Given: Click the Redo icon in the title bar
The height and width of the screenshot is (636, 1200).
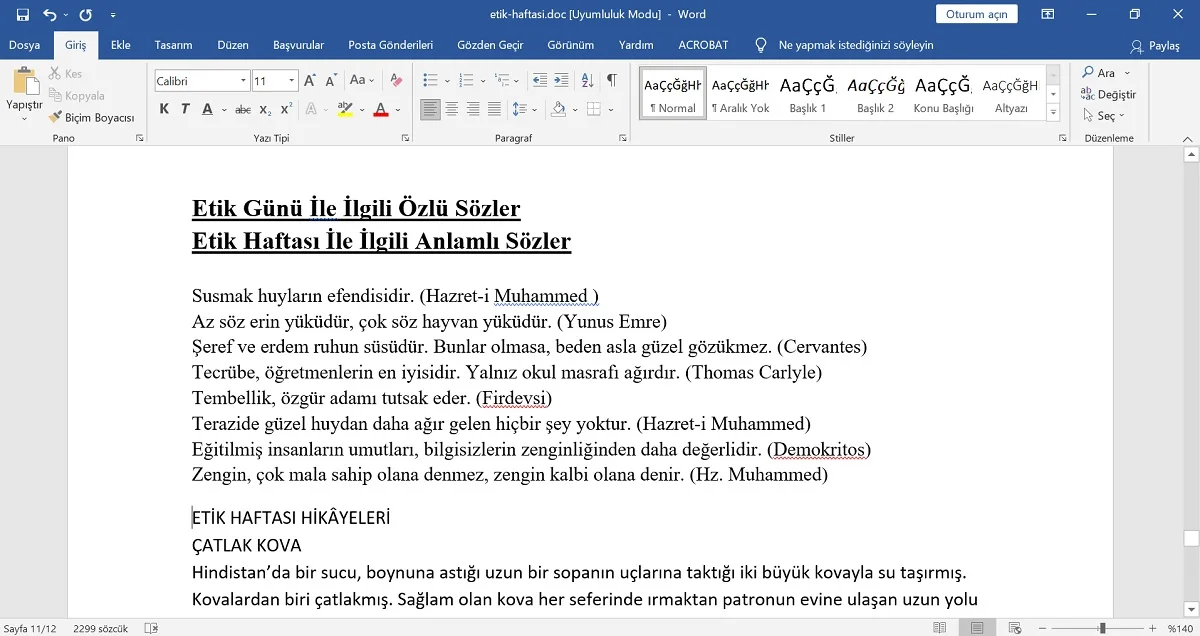Looking at the screenshot, I should (x=86, y=15).
